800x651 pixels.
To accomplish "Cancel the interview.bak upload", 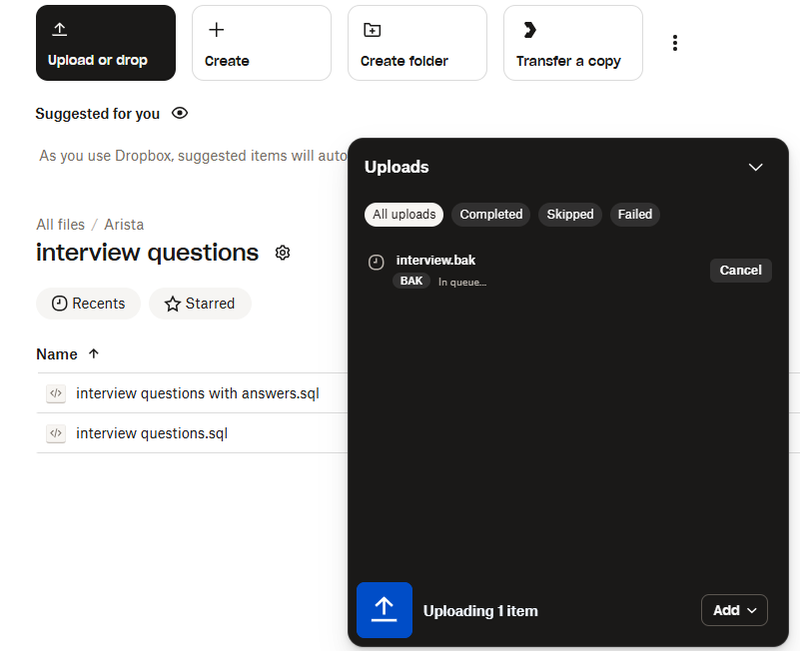I will [740, 270].
